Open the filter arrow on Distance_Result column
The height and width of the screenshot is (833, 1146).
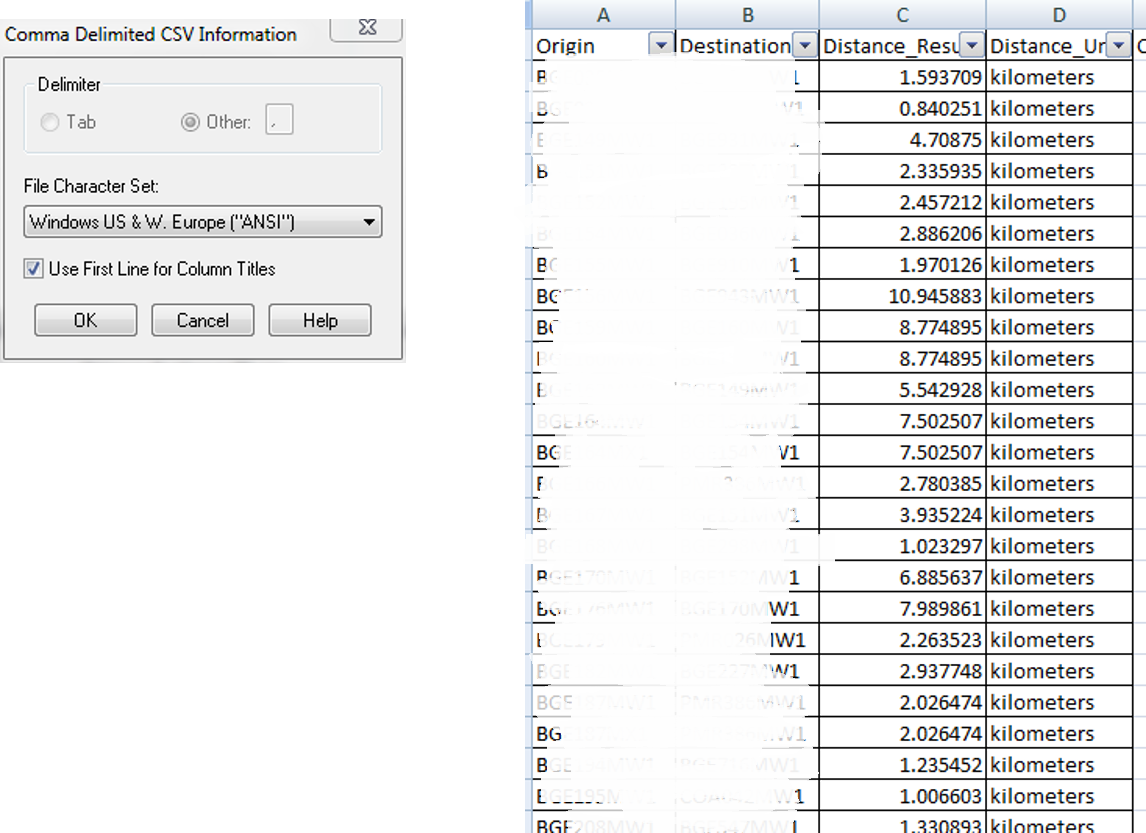(x=971, y=46)
